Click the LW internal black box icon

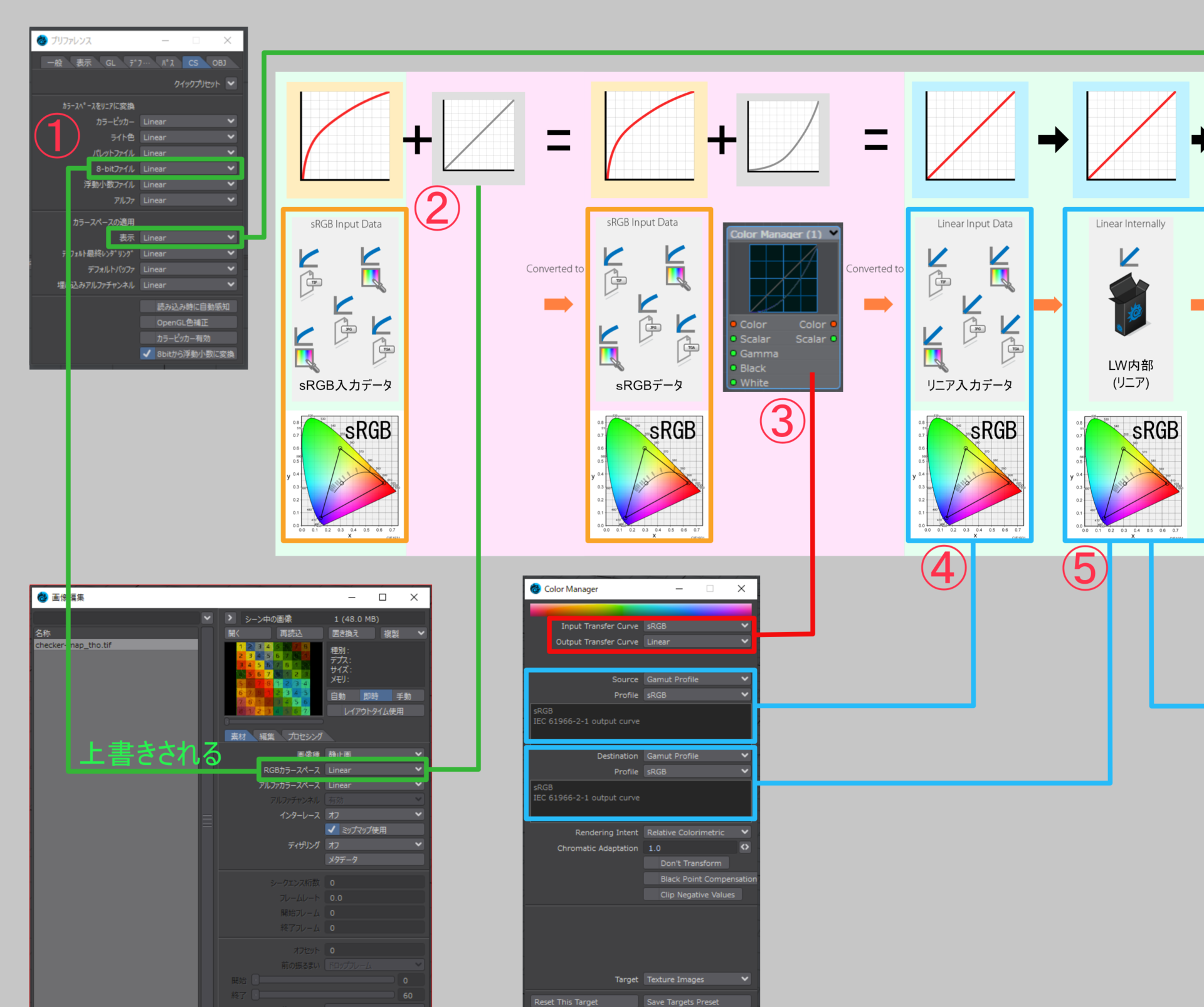pyautogui.click(x=1129, y=307)
